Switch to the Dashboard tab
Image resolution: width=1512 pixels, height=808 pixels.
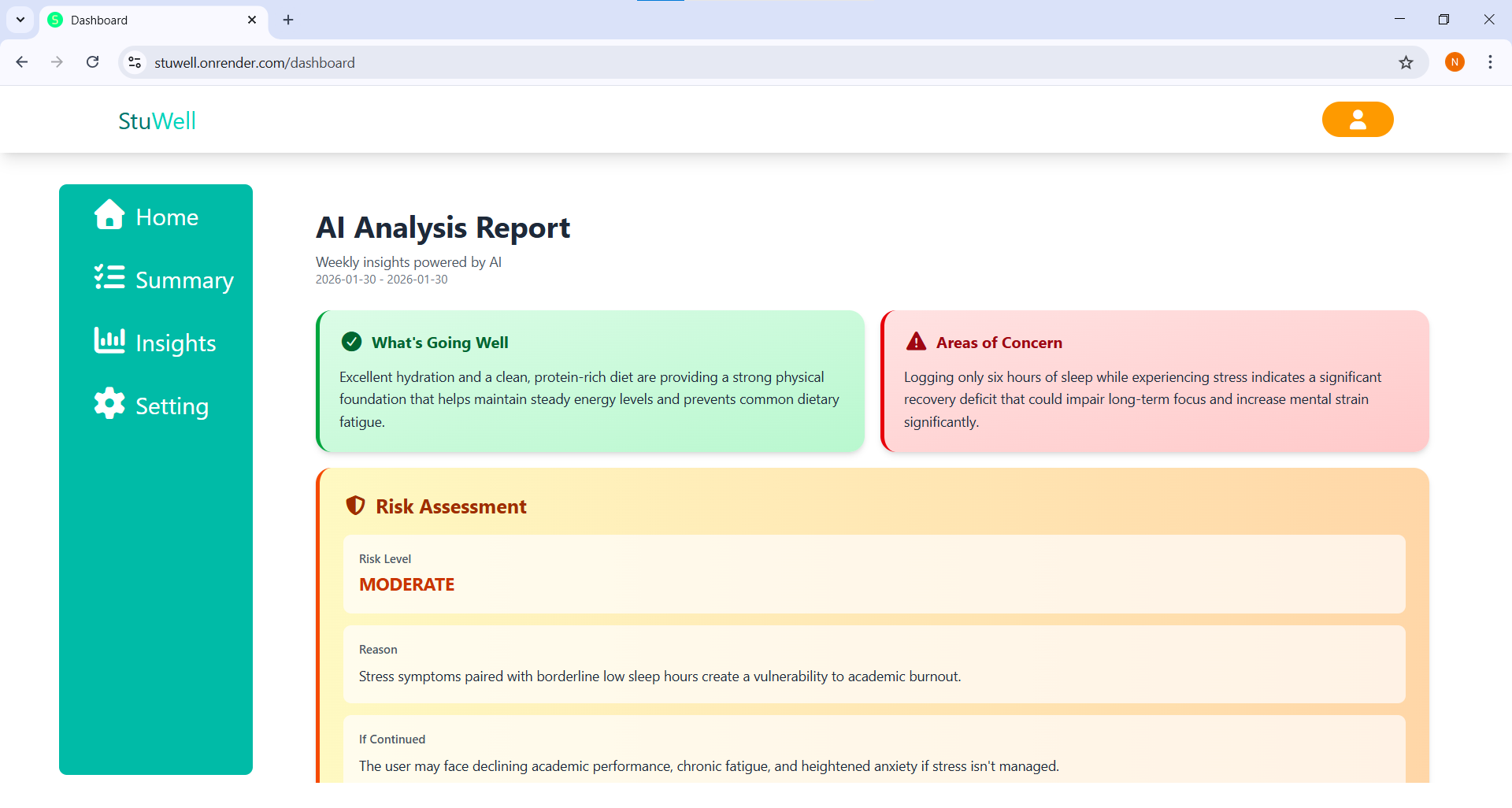click(154, 20)
